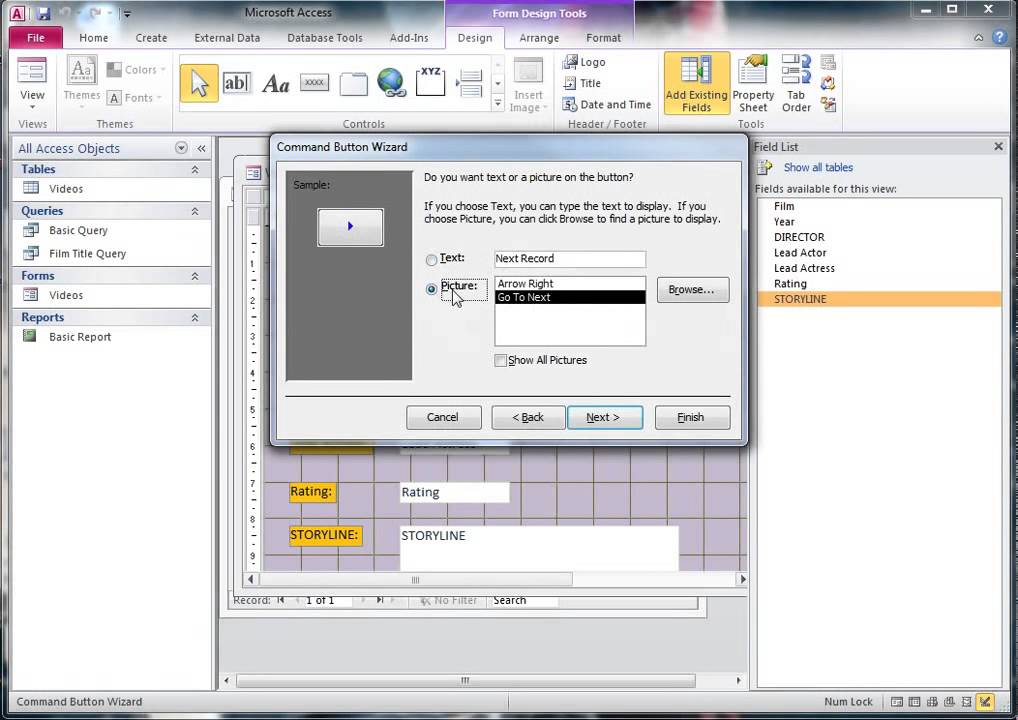
Task: Minimize the ribbon with the caret
Action: pyautogui.click(x=978, y=38)
